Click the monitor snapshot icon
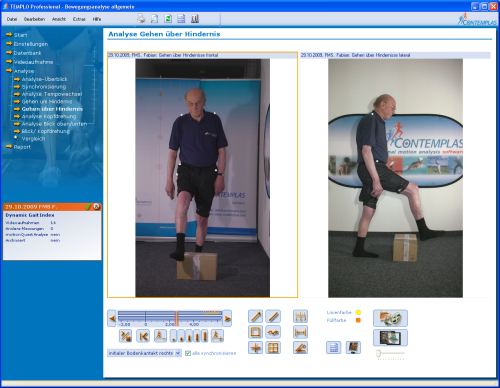Screen dimensions: 500x388 pos(353,348)
